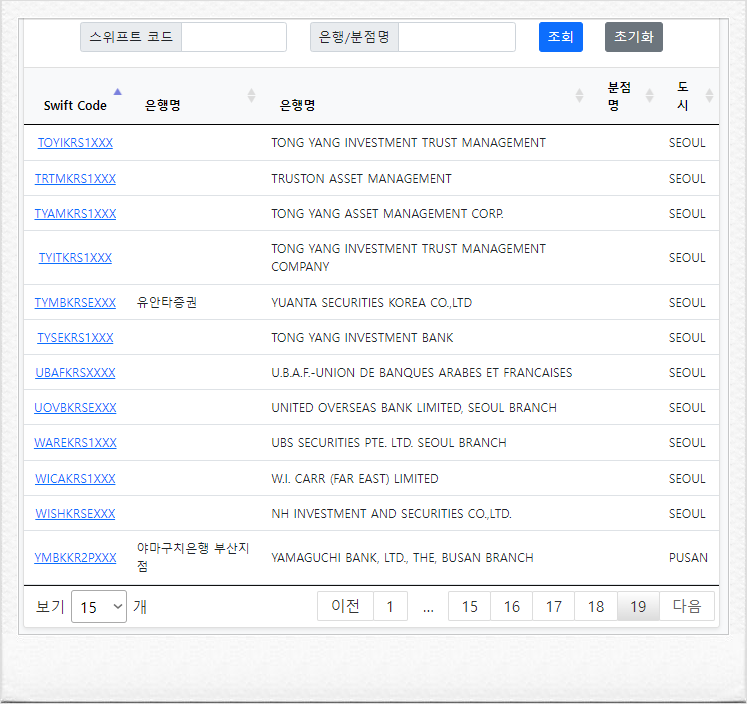The image size is (747, 704).
Task: Open TYMBKRSEXXX swift code link
Action: point(75,302)
